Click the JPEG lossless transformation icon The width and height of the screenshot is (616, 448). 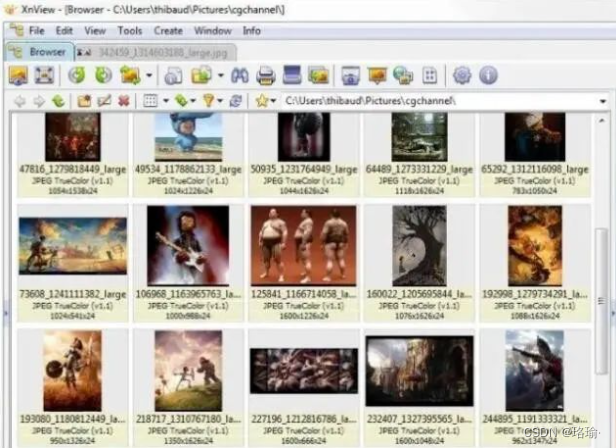click(130, 75)
